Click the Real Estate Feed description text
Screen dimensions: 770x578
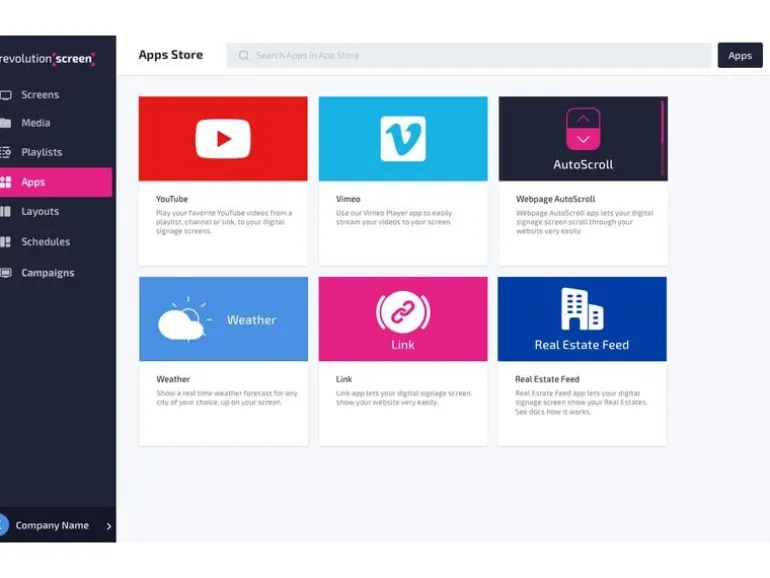pyautogui.click(x=581, y=402)
